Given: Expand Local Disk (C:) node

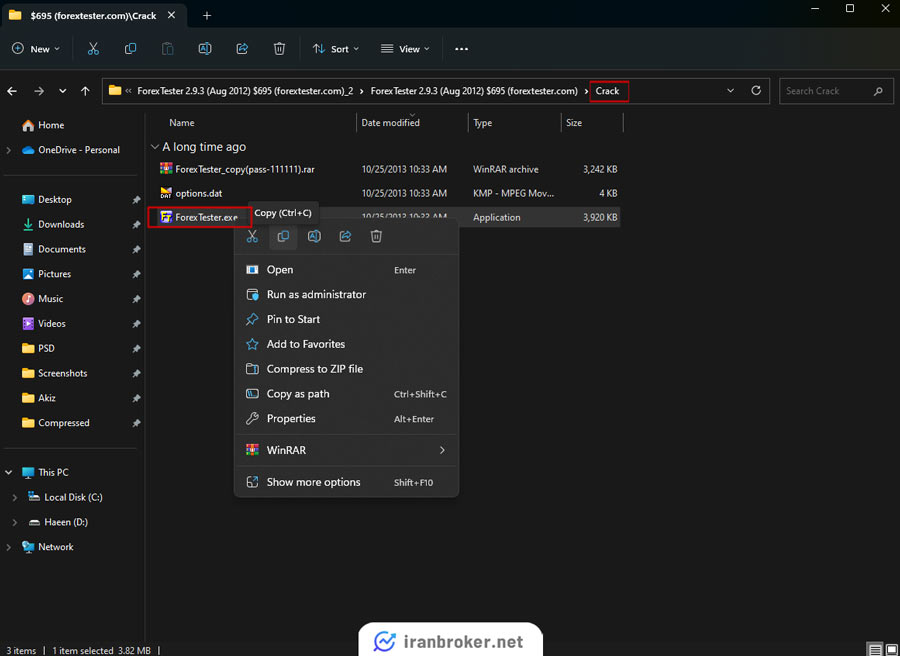Looking at the screenshot, I should [x=15, y=498].
